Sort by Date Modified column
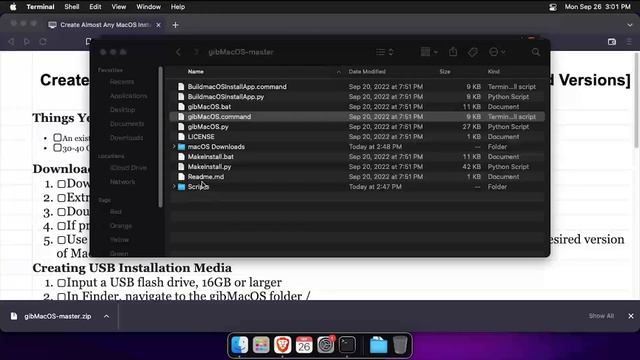This screenshot has width=640, height=360. [x=367, y=71]
